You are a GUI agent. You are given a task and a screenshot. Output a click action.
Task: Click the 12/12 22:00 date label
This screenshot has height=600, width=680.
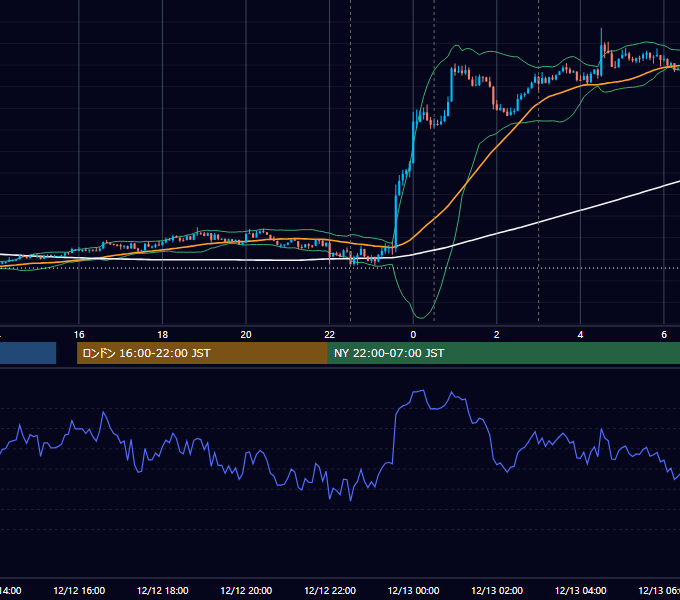330,590
